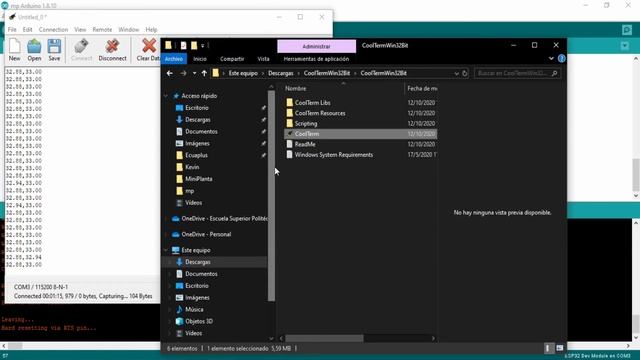Sort by Nombre column header
Screen dimensions: 640x360
[x=296, y=88]
